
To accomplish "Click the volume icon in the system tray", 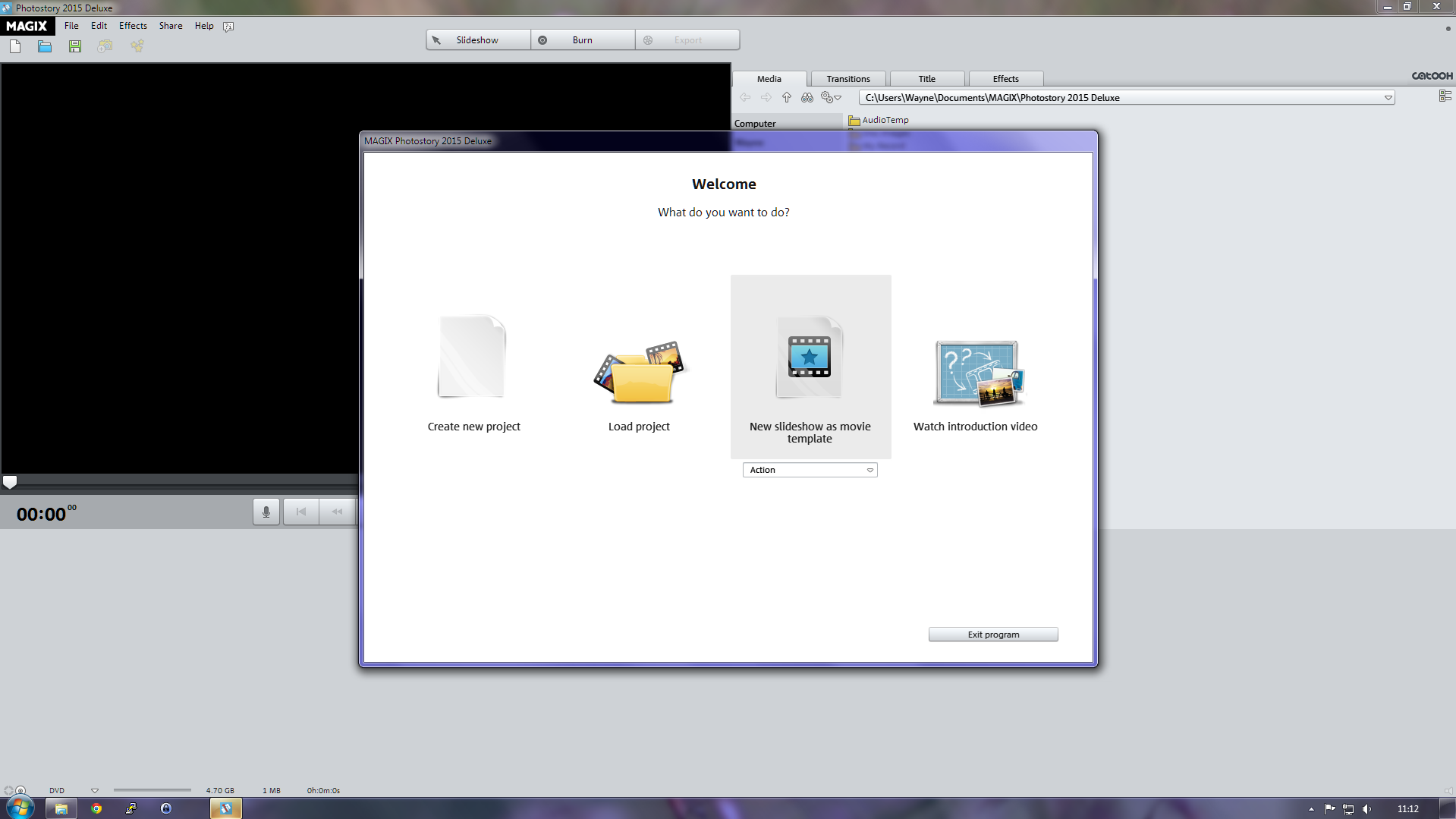I will coord(1367,809).
